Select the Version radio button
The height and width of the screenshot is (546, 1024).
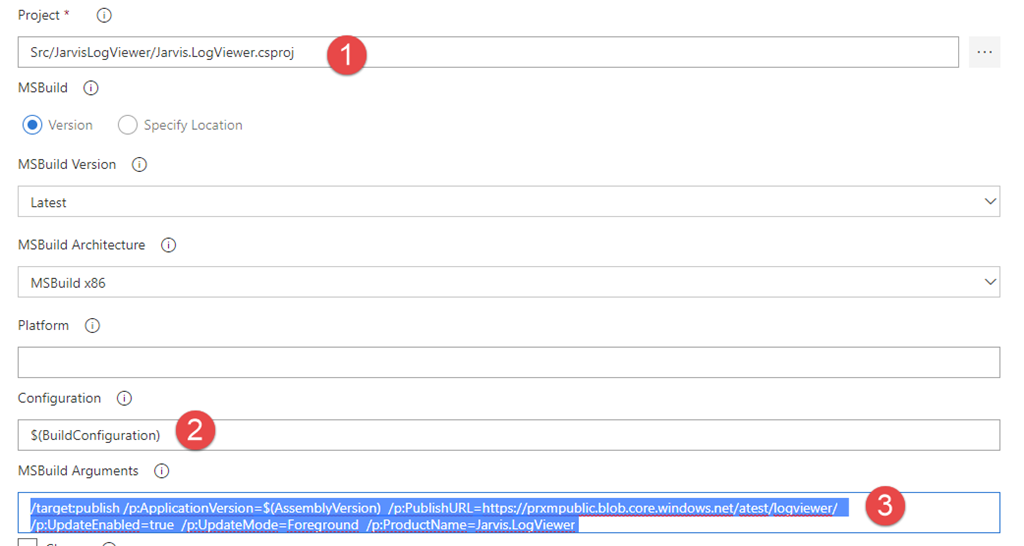[x=33, y=125]
